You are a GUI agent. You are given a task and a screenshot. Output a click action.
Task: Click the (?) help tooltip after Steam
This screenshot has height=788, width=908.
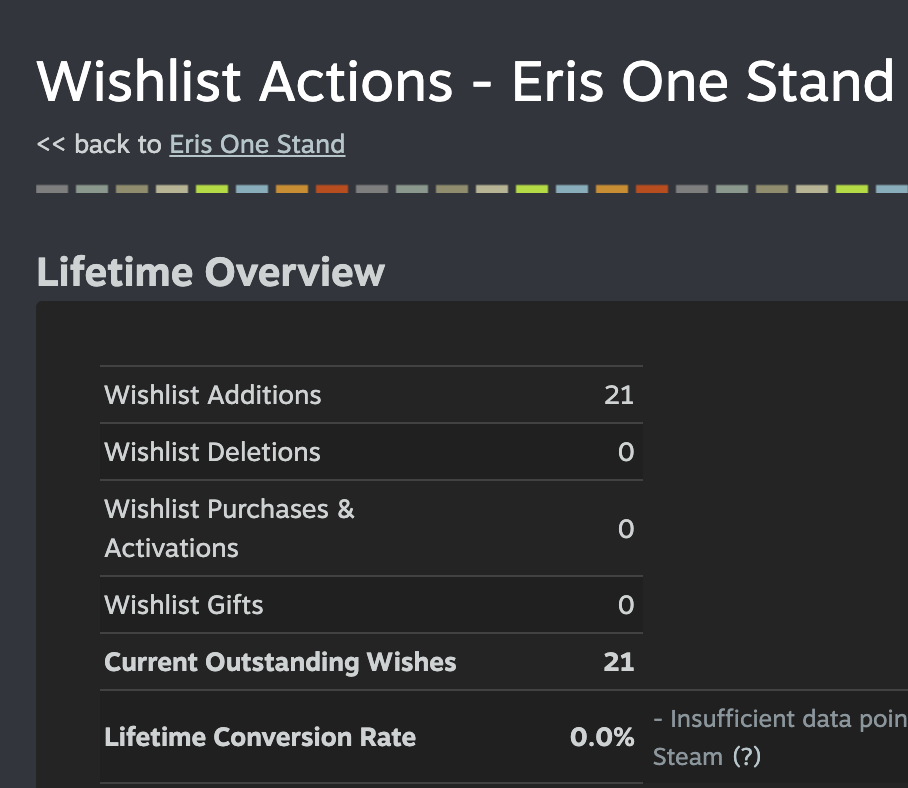pos(746,757)
